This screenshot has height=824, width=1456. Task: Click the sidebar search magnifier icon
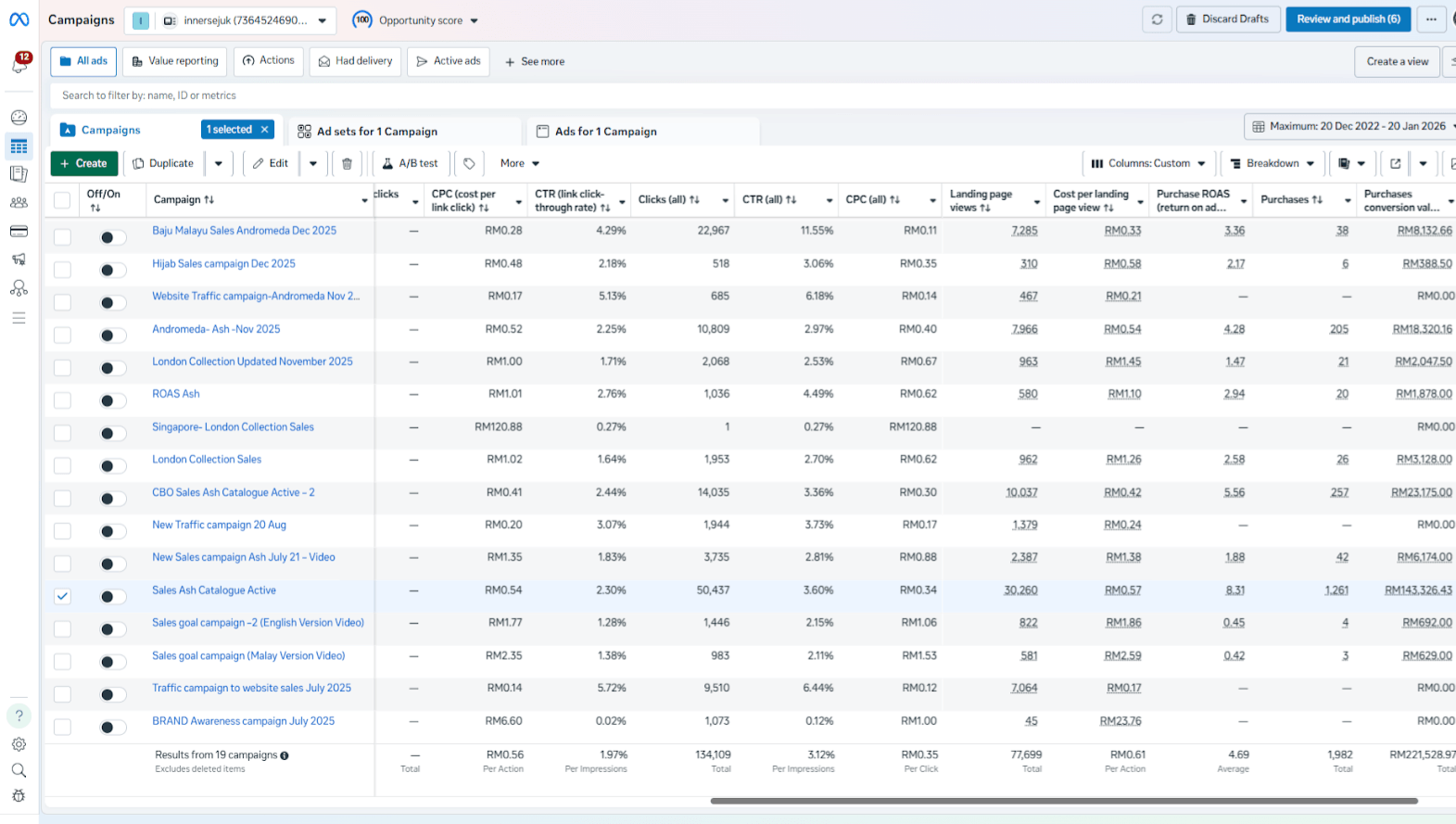click(19, 770)
